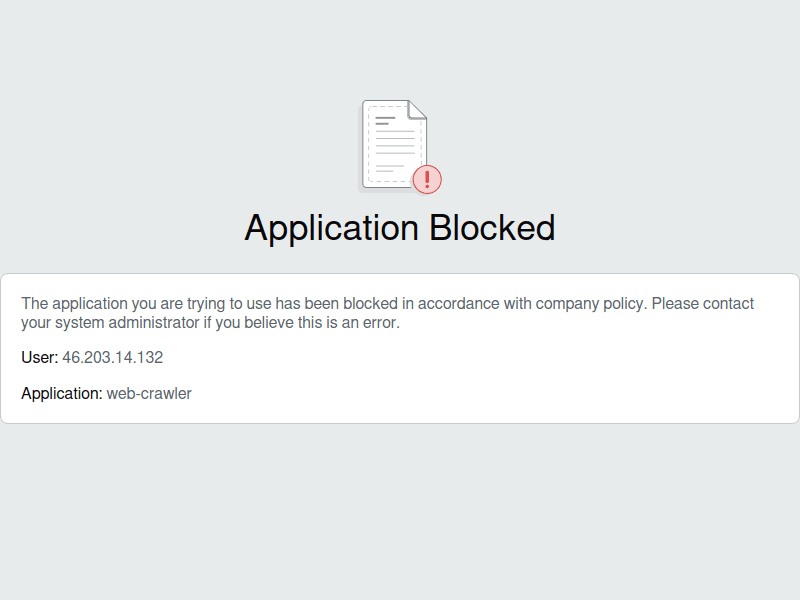
Task: Click the IP address 46.203.14.132
Action: click(x=112, y=357)
